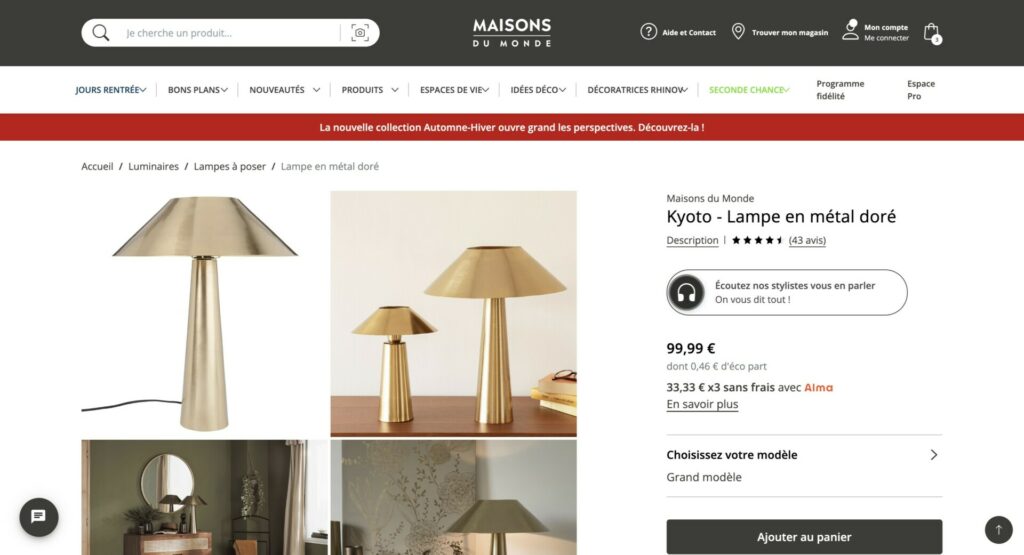The height and width of the screenshot is (555, 1024).
Task: Open the Seconde Chance menu
Action: coord(749,90)
